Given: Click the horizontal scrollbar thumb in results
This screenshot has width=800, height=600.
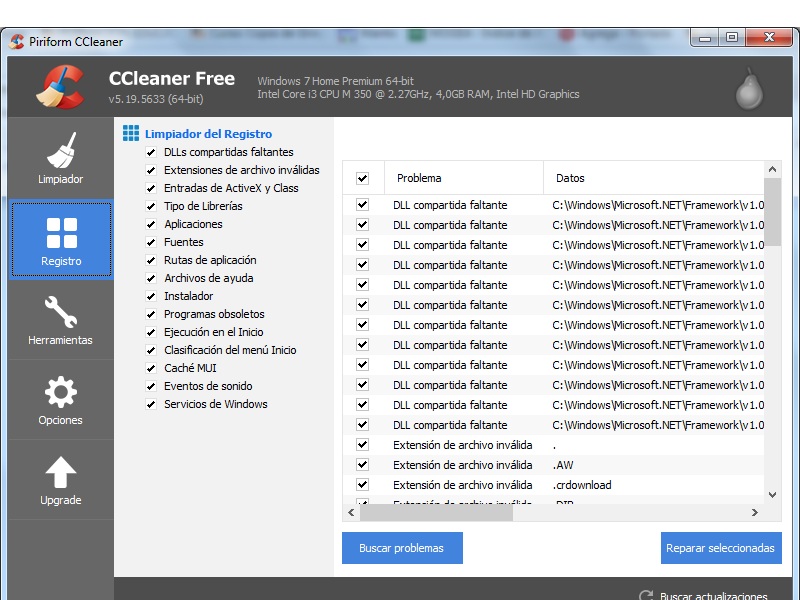Looking at the screenshot, I should click(436, 513).
